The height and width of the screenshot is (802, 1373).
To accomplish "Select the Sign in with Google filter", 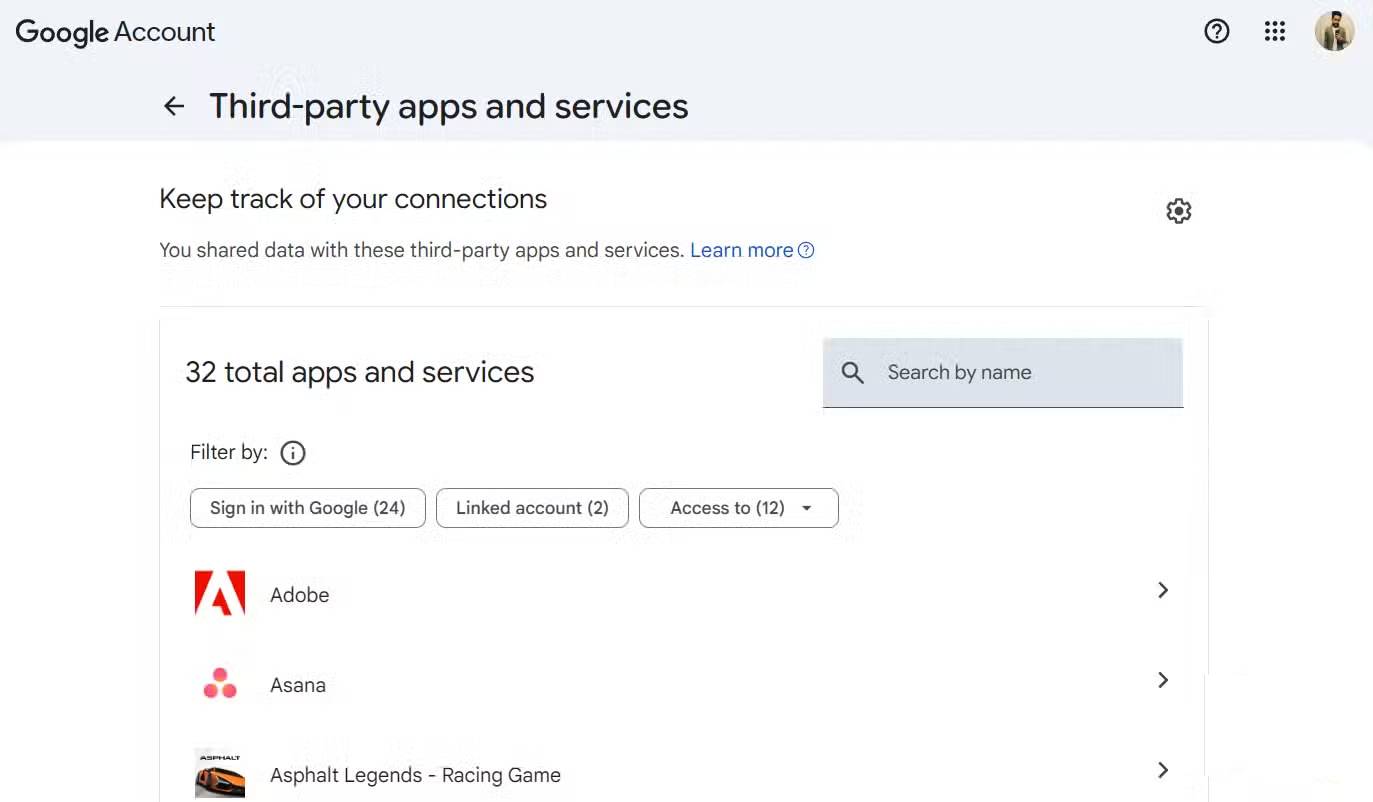I will 307,507.
